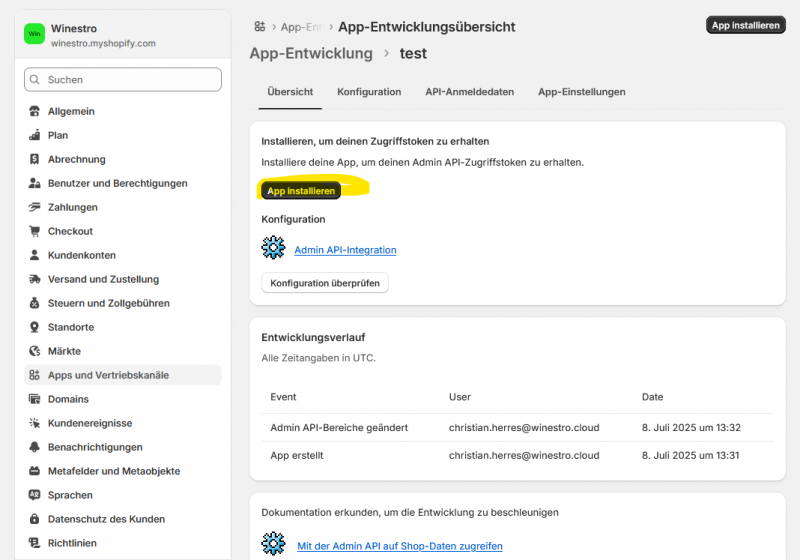
Task: Click the Allgemein store icon in sidebar
Action: (x=35, y=111)
